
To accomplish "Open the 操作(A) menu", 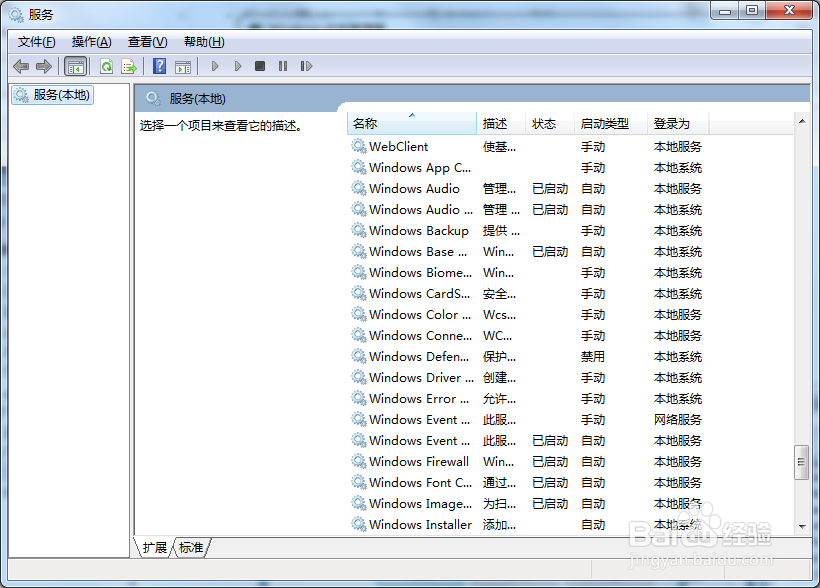I will click(x=92, y=42).
